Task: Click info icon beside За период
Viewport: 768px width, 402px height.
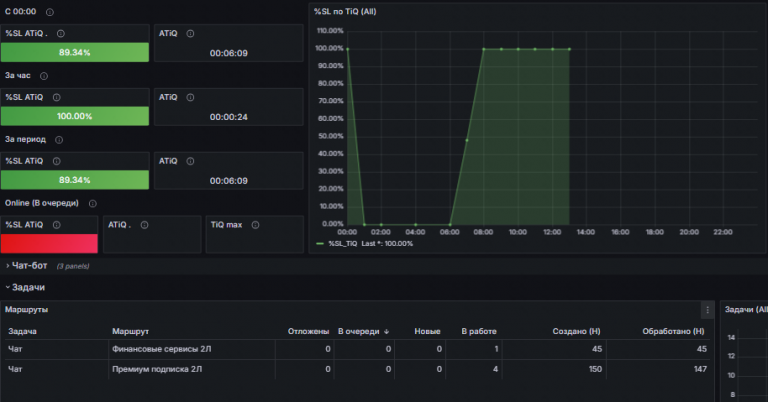Action: tap(59, 140)
